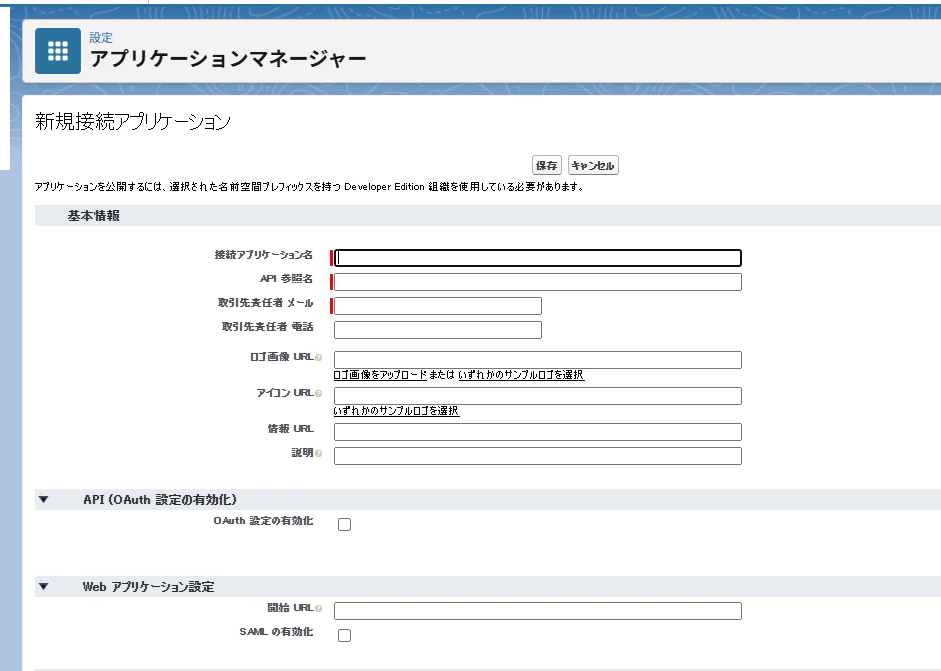Viewport: 941px width, 671px height.
Task: Click the 開始 URL input field
Action: tap(538, 611)
